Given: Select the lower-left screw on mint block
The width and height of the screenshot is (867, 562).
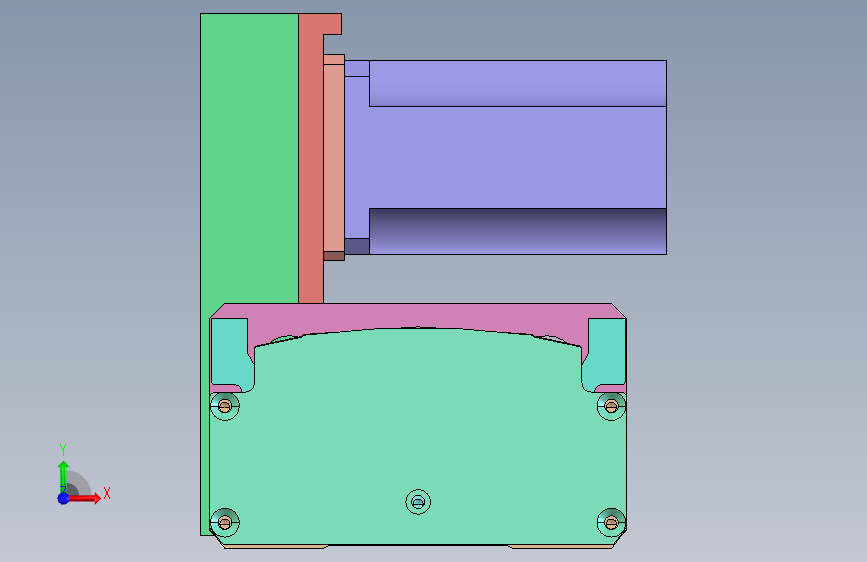Looking at the screenshot, I should pos(224,522).
